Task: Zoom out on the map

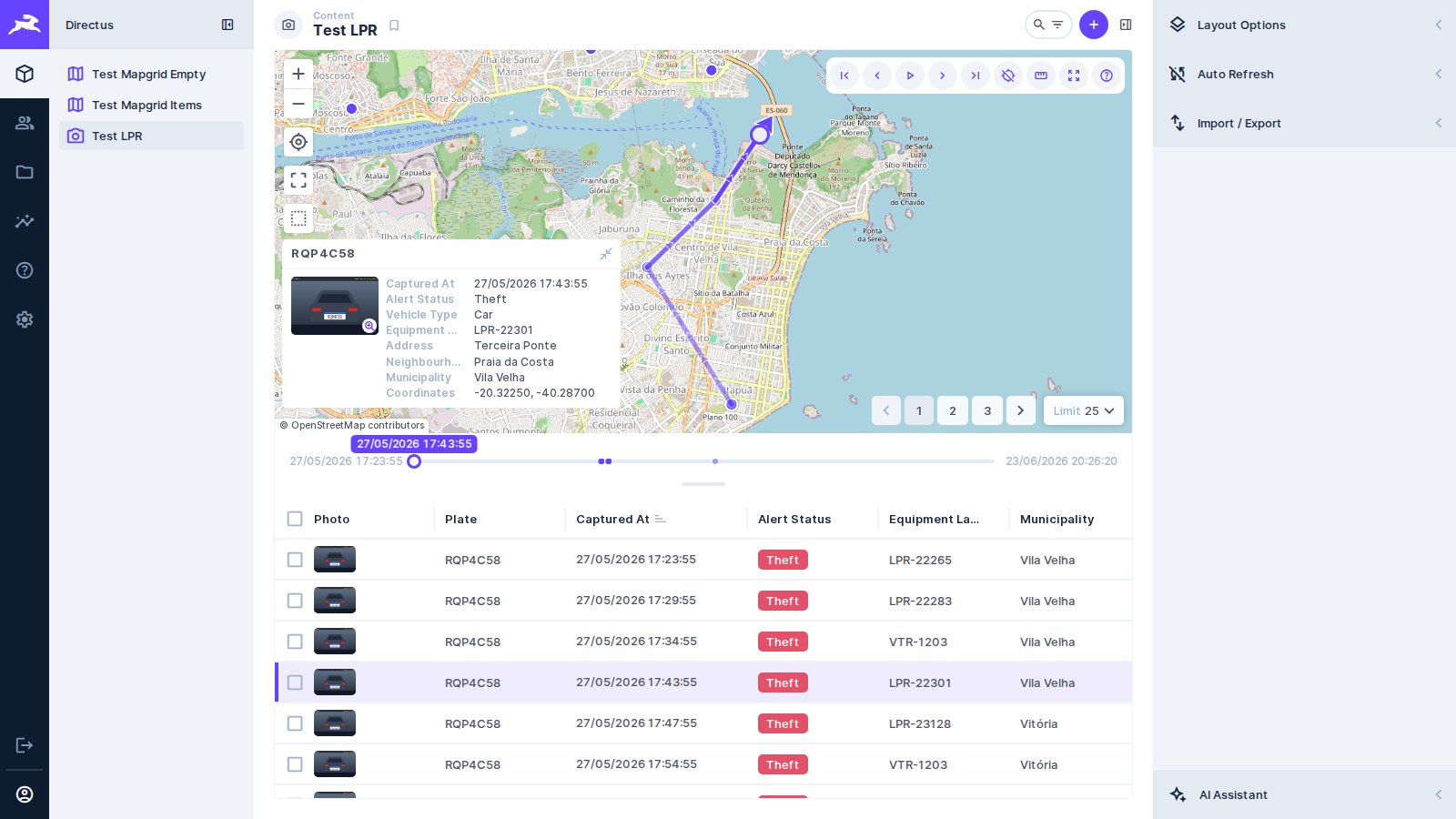Action: 298,104
